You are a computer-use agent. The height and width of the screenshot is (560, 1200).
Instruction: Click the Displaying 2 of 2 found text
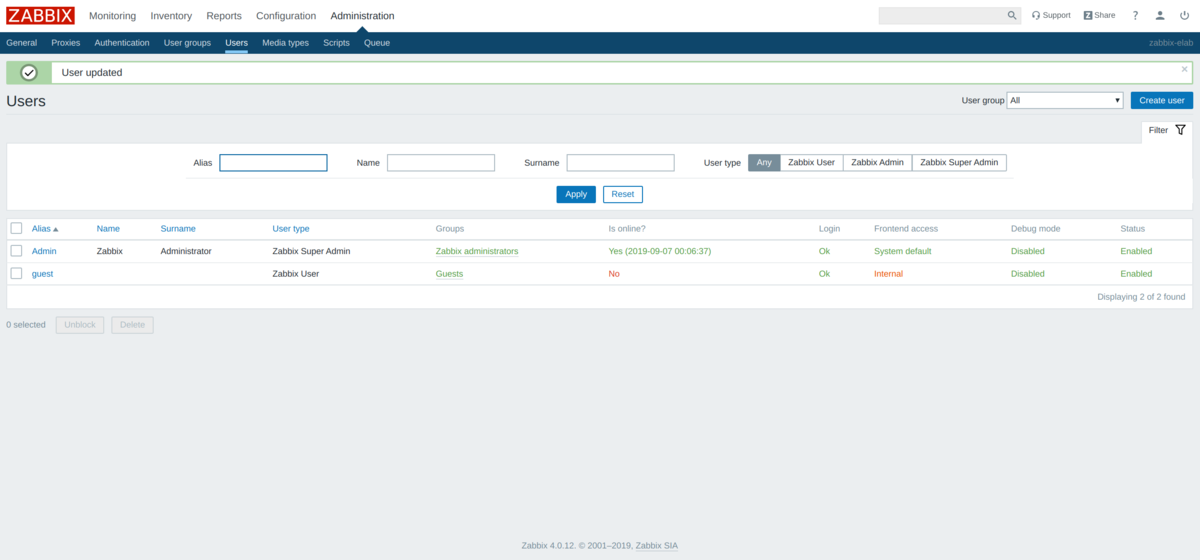click(1141, 297)
